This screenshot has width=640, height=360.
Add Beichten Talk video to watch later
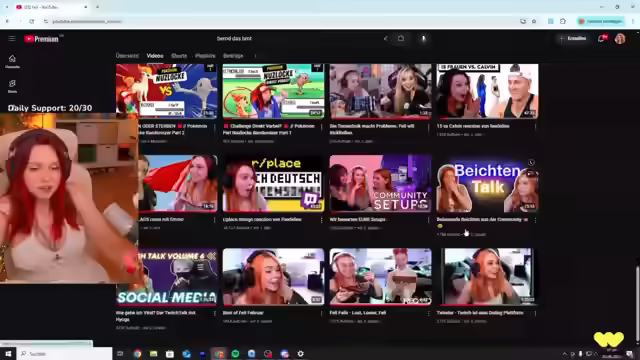[x=531, y=162]
